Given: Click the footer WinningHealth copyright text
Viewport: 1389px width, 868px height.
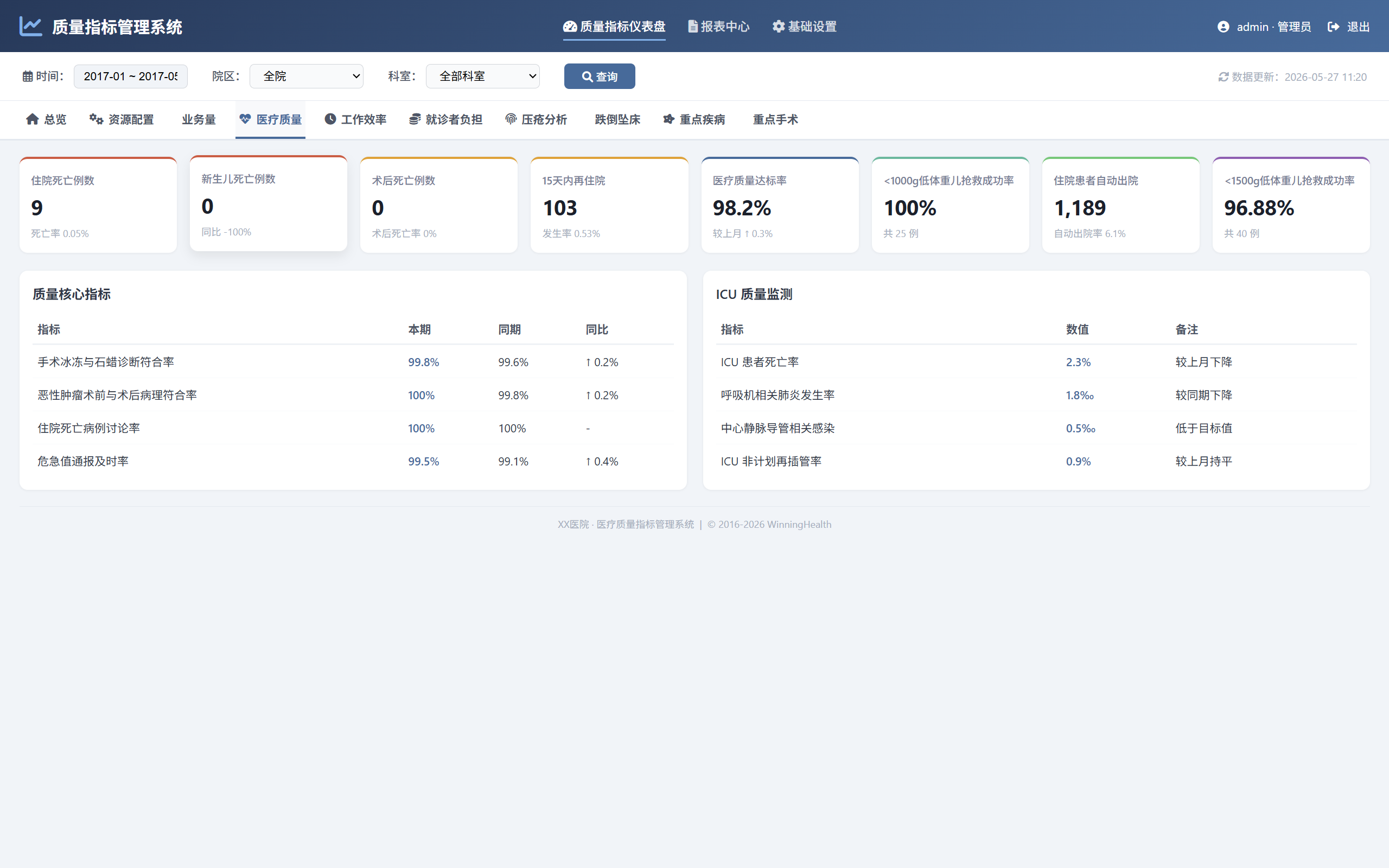Looking at the screenshot, I should tap(769, 525).
